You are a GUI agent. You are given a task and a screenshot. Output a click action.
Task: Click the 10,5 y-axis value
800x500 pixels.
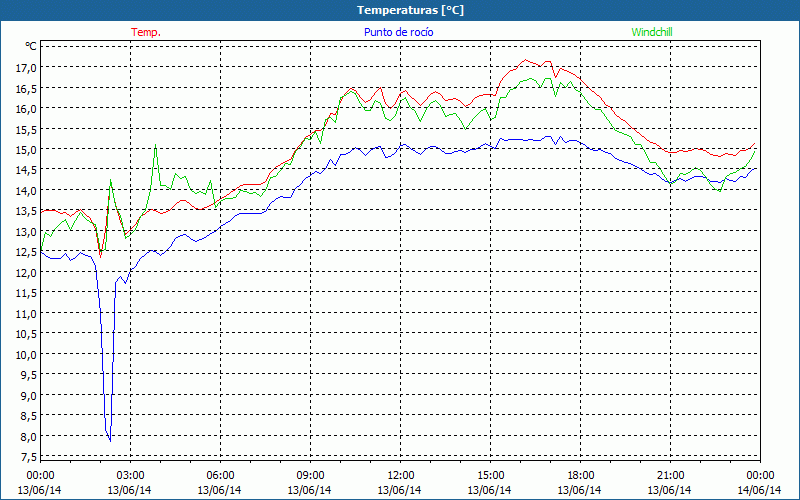(x=27, y=334)
